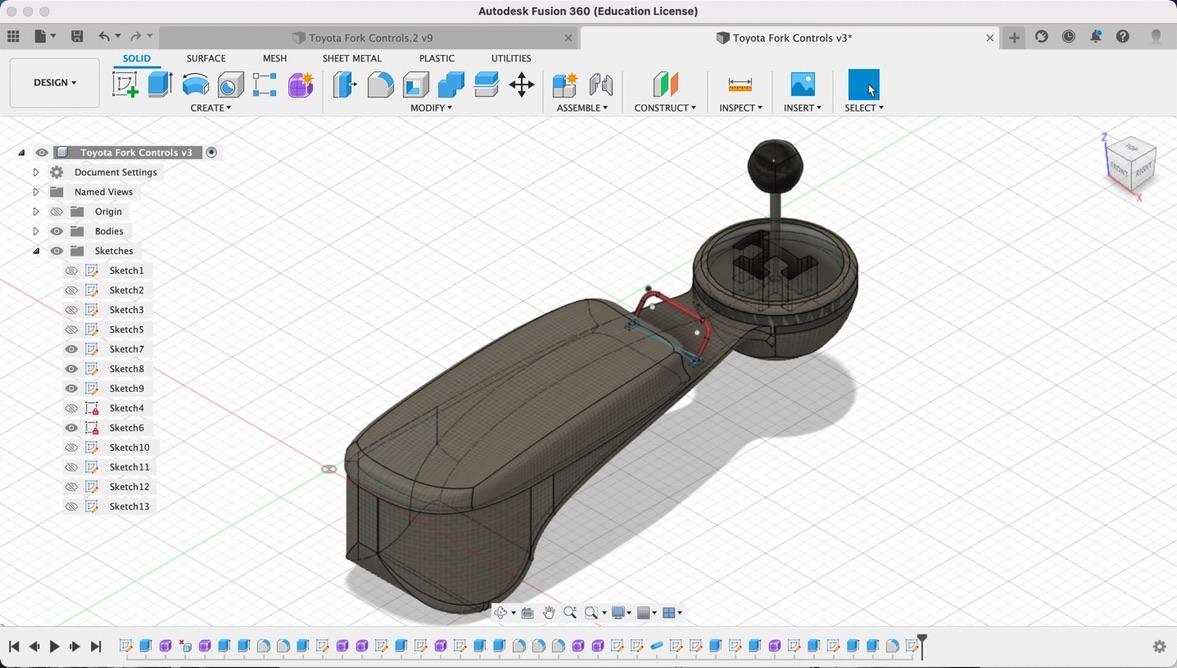Click the Undo arrow button
Image resolution: width=1177 pixels, height=668 pixels.
[104, 36]
